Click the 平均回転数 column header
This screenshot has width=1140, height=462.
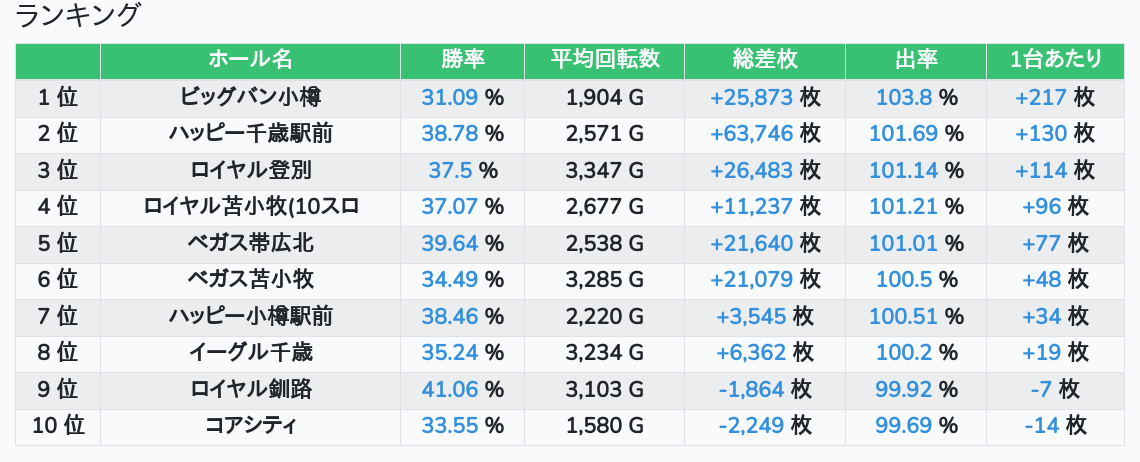[x=604, y=60]
